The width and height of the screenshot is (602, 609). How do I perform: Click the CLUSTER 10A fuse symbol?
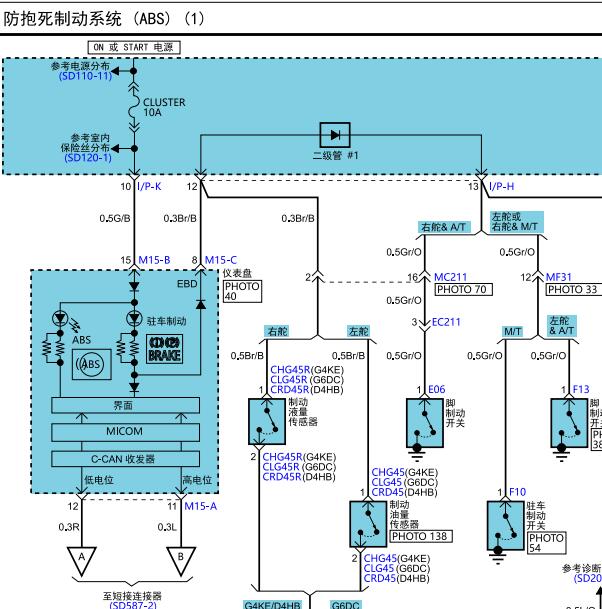coord(134,108)
